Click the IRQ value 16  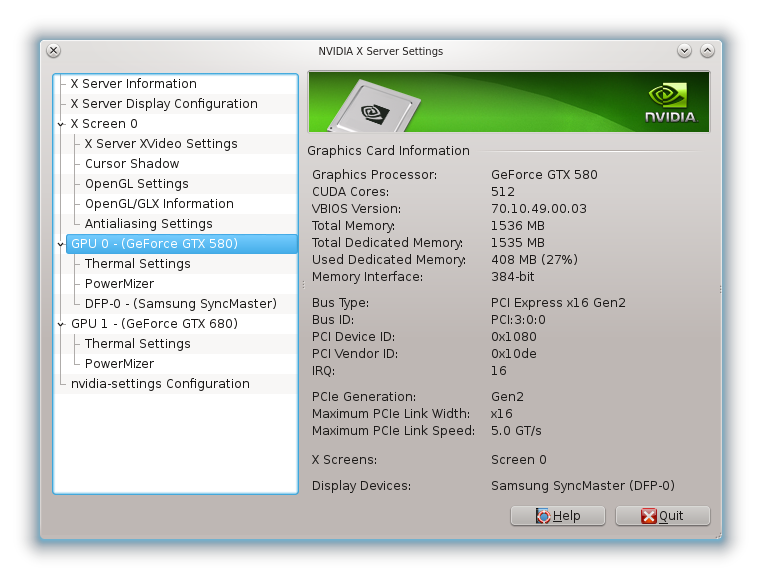click(x=499, y=371)
